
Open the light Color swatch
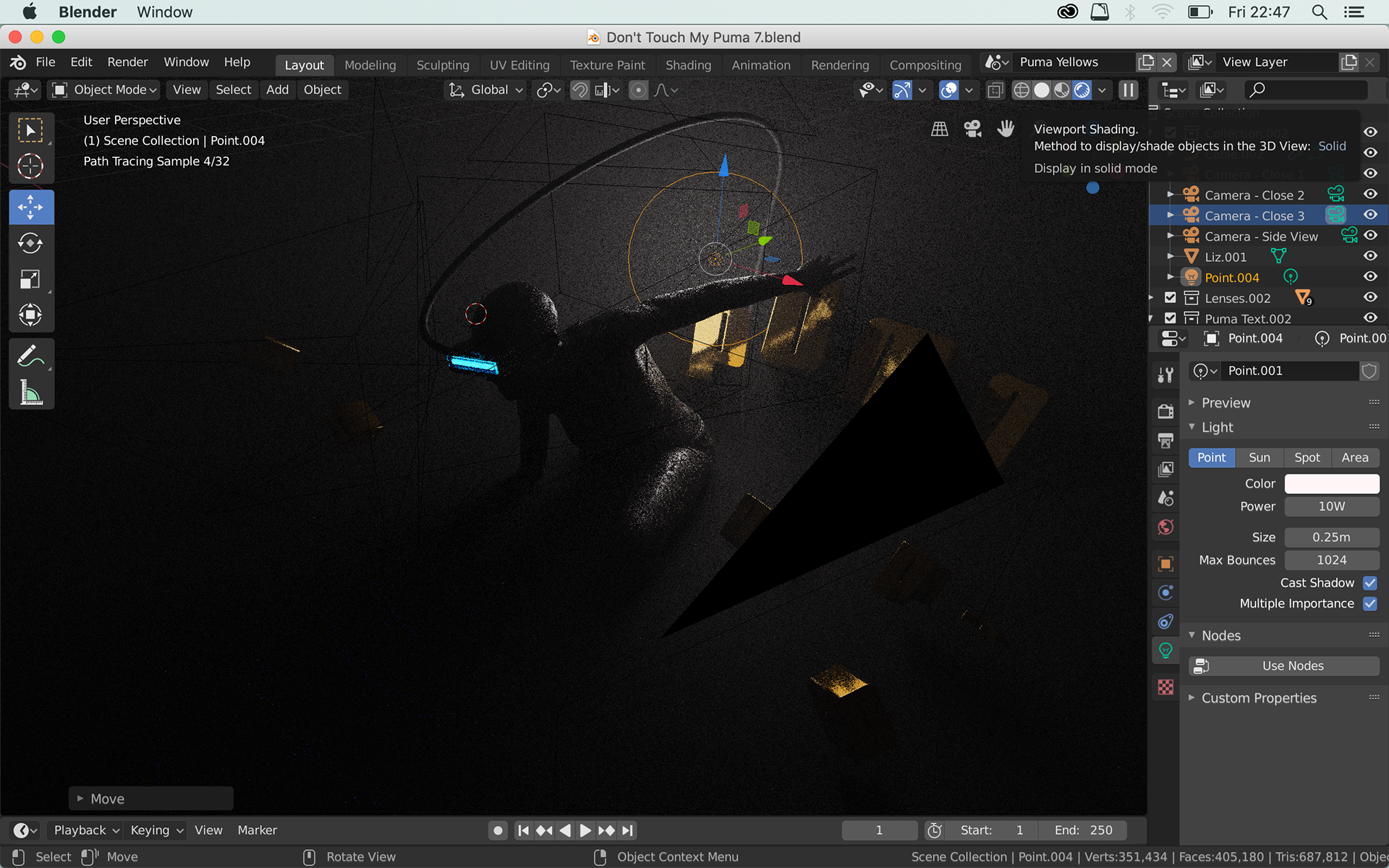click(x=1332, y=483)
